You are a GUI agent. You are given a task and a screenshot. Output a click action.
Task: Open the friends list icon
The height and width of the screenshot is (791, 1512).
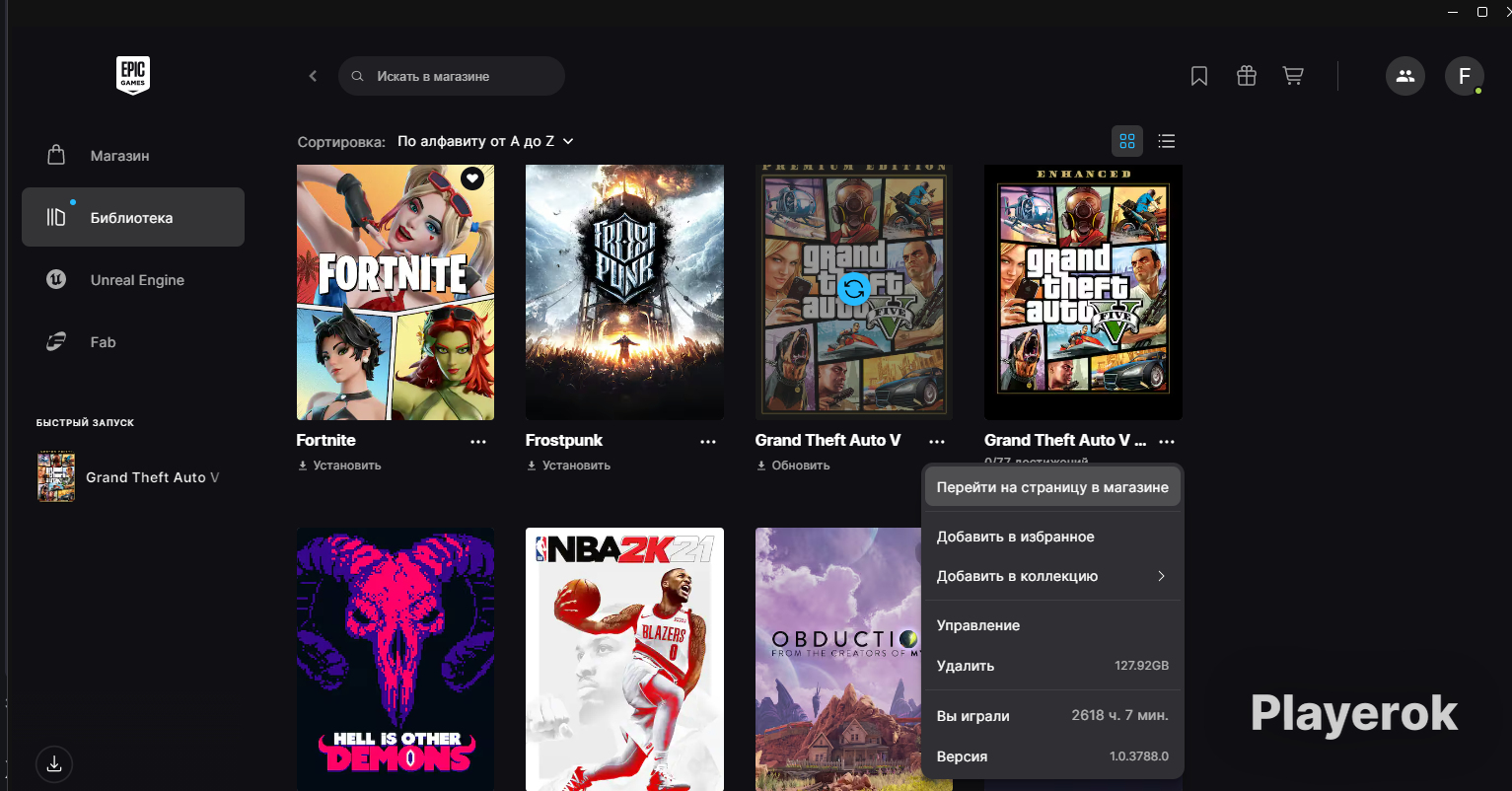[1405, 76]
